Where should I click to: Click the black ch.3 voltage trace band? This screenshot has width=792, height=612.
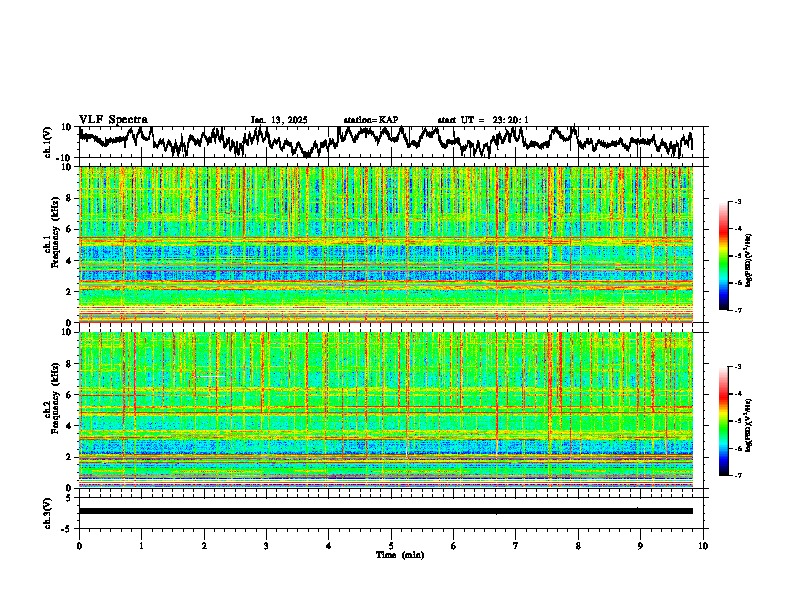click(x=386, y=511)
